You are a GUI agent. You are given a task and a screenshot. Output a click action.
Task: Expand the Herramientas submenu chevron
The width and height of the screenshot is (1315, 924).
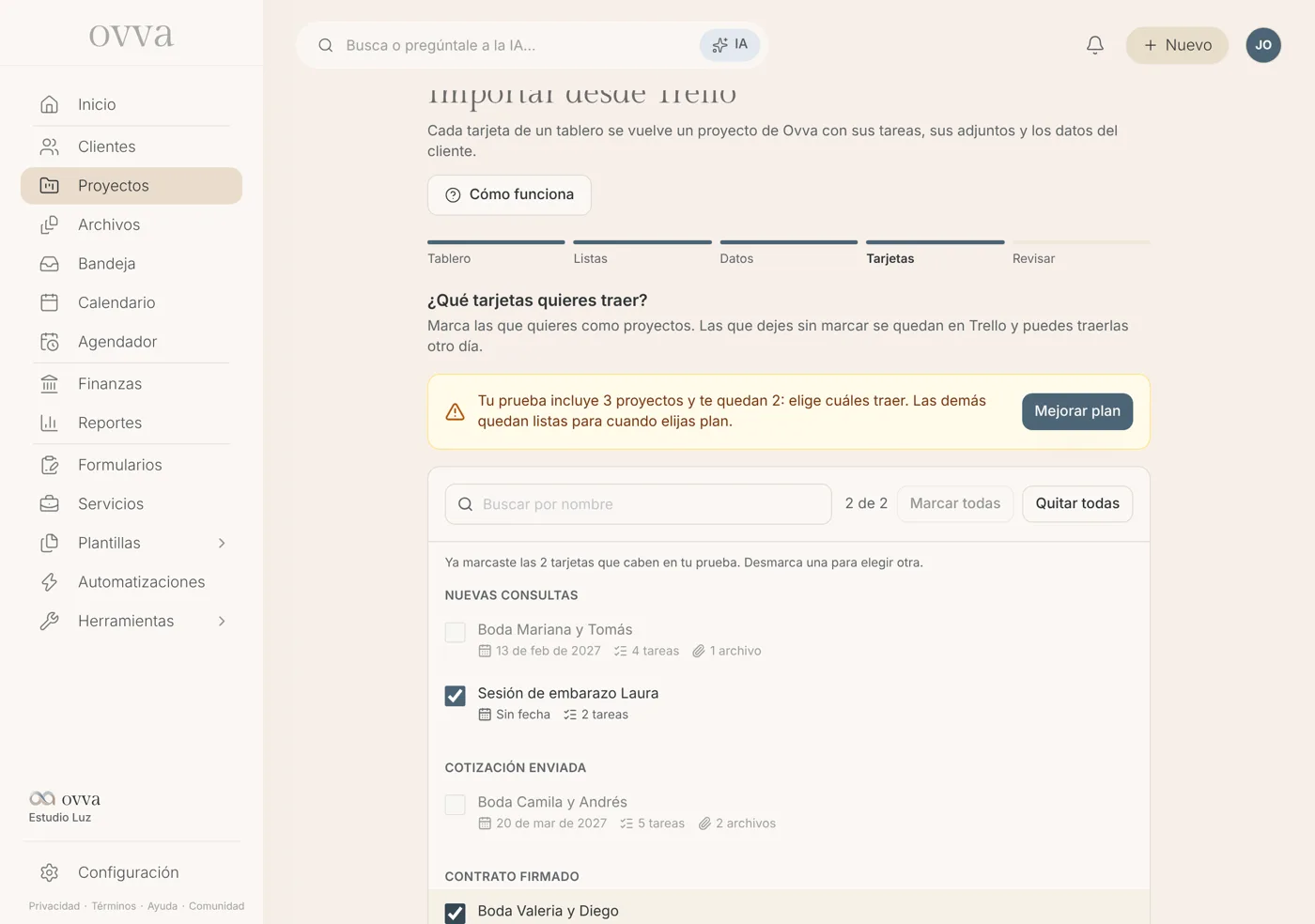(222, 621)
